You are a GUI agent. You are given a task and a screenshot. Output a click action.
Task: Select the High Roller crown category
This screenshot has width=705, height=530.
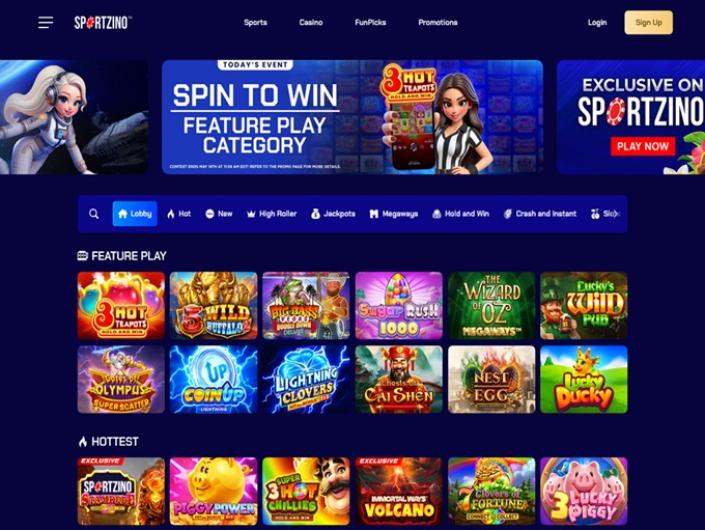tap(272, 214)
